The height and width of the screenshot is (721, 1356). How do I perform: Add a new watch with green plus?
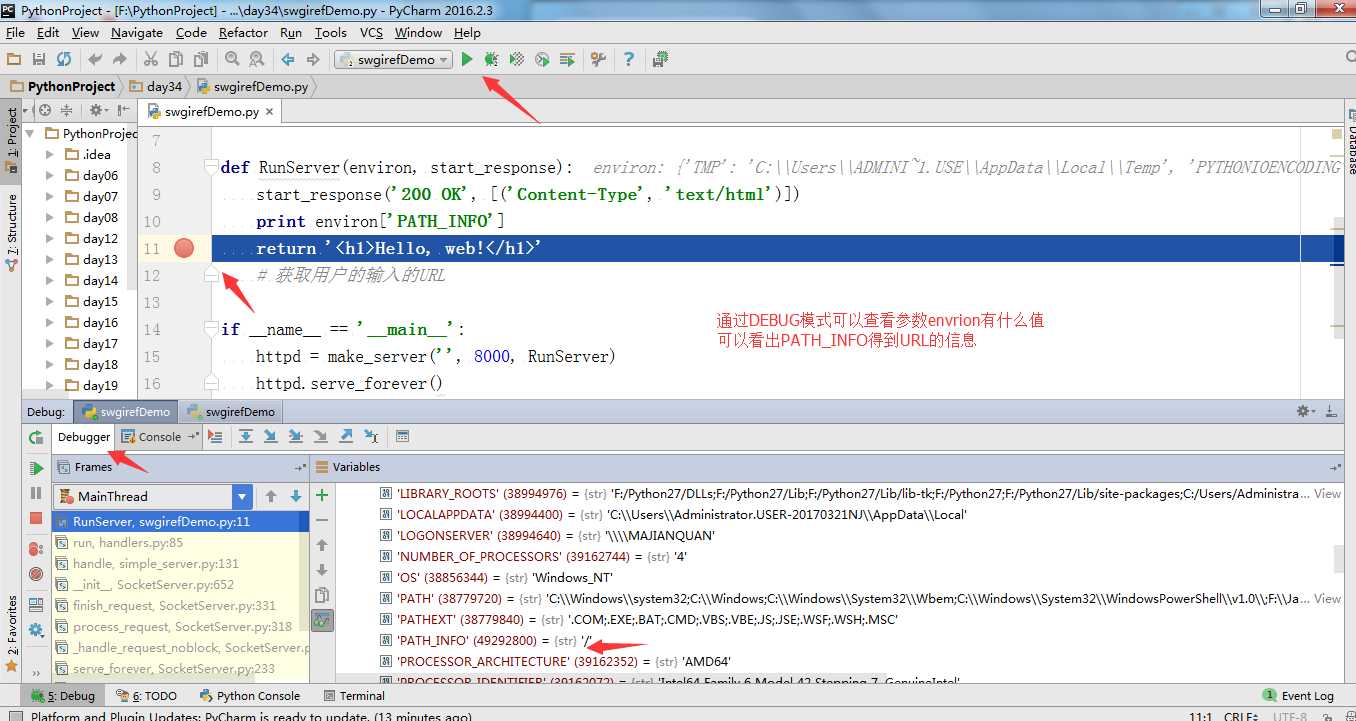pos(322,495)
